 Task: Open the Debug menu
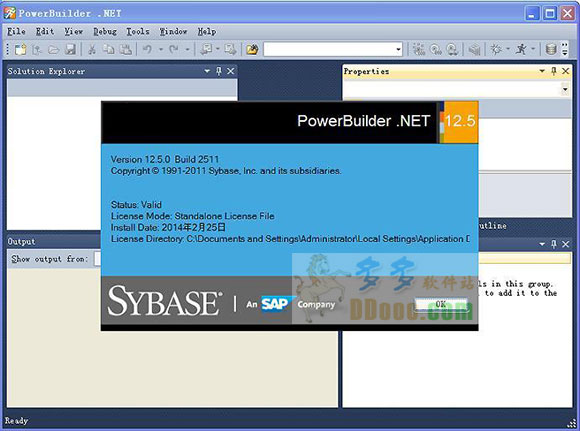pyautogui.click(x=105, y=32)
